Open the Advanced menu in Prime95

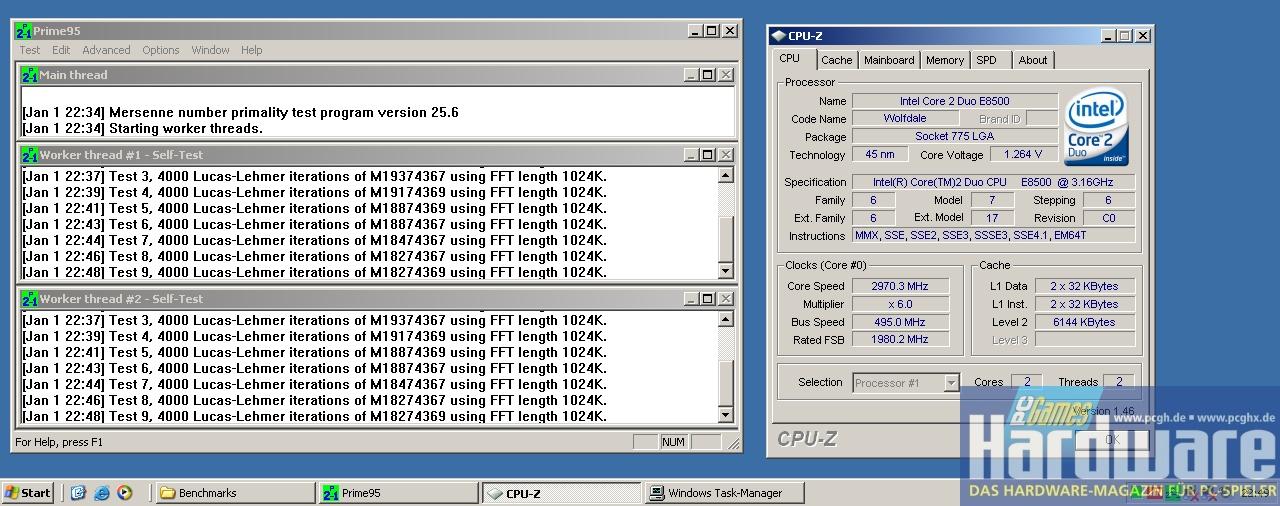106,50
